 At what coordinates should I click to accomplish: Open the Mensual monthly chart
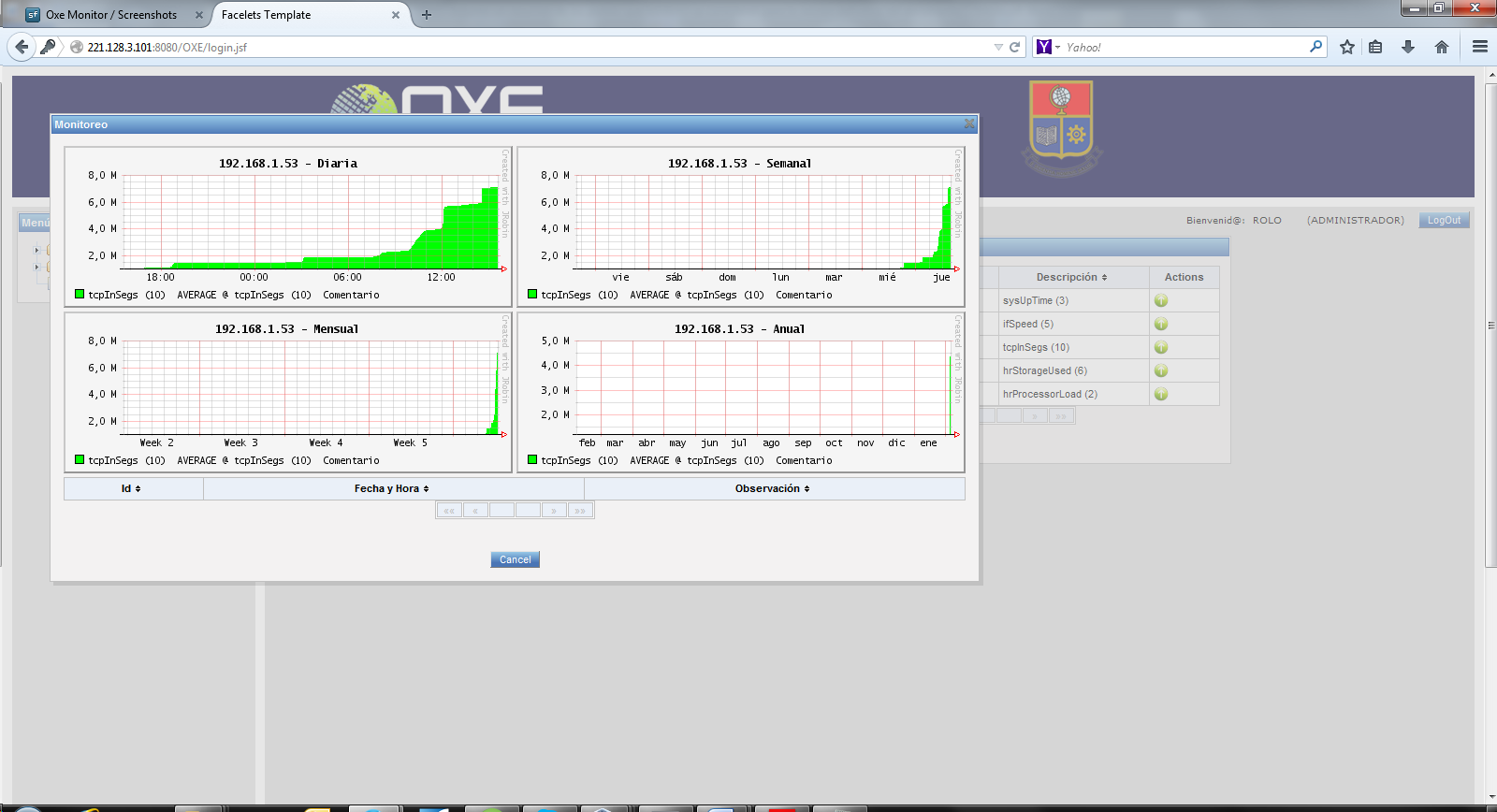coord(288,392)
